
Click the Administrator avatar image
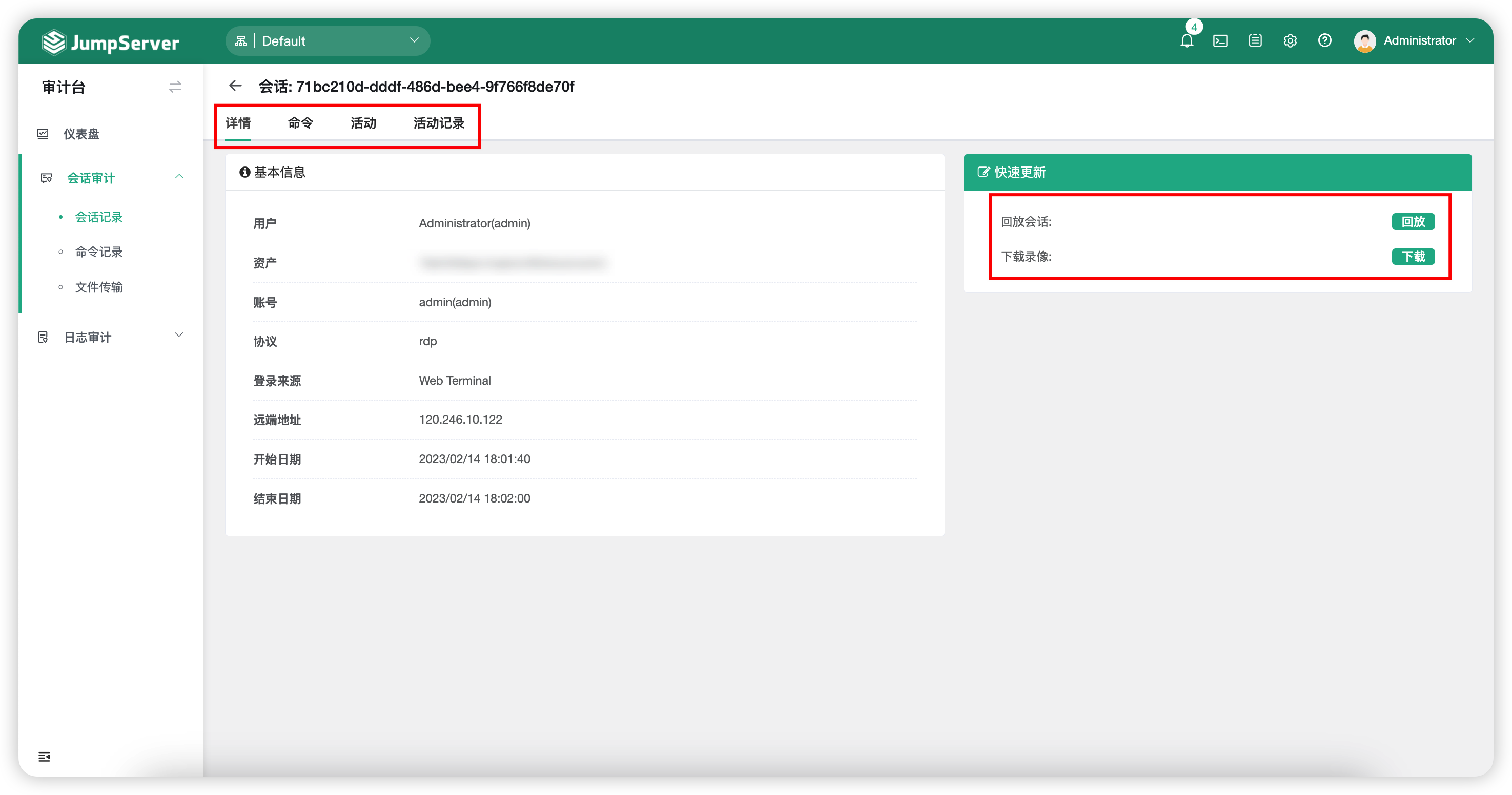pyautogui.click(x=1365, y=41)
